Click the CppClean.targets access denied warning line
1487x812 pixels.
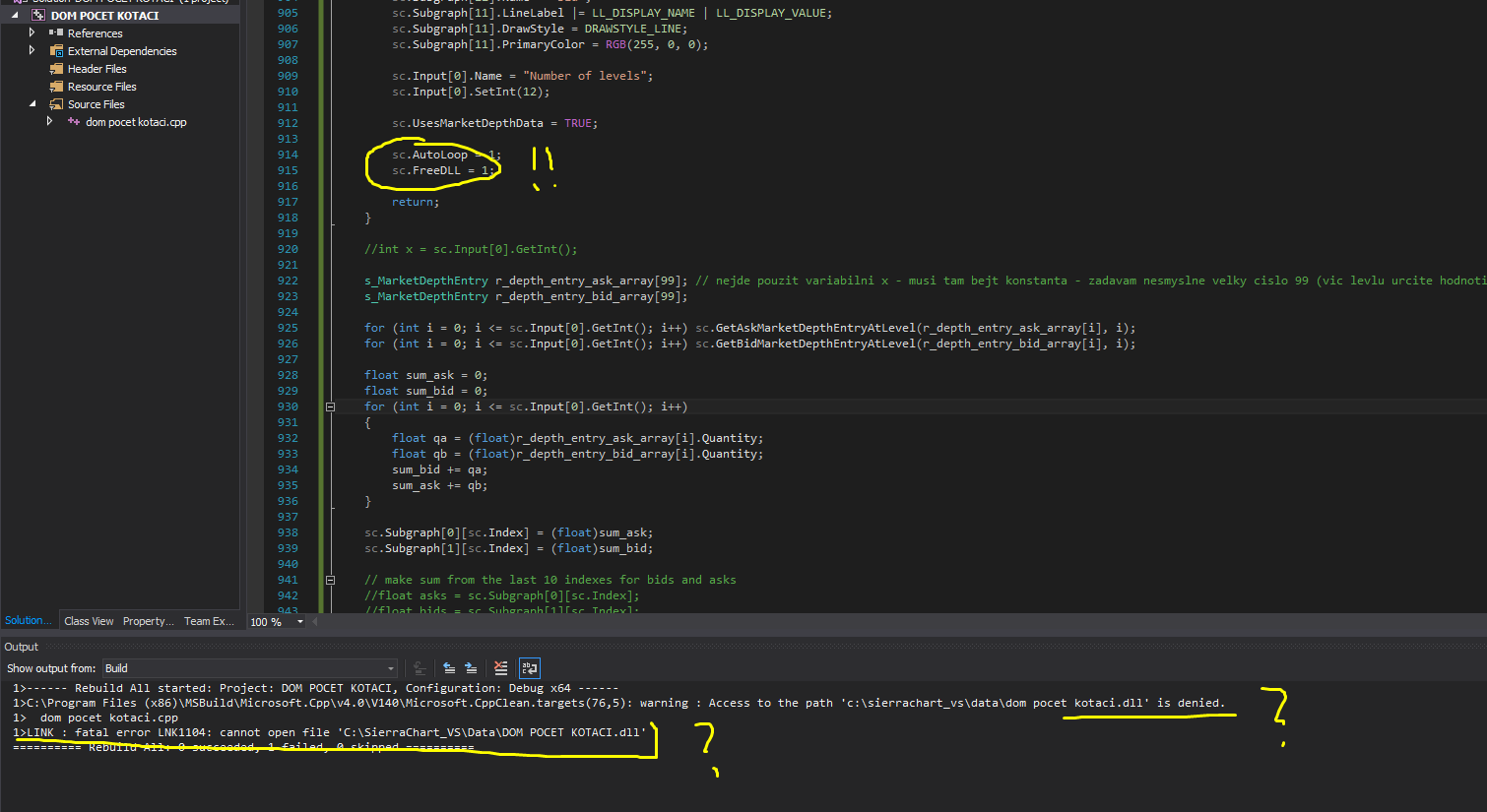[618, 703]
